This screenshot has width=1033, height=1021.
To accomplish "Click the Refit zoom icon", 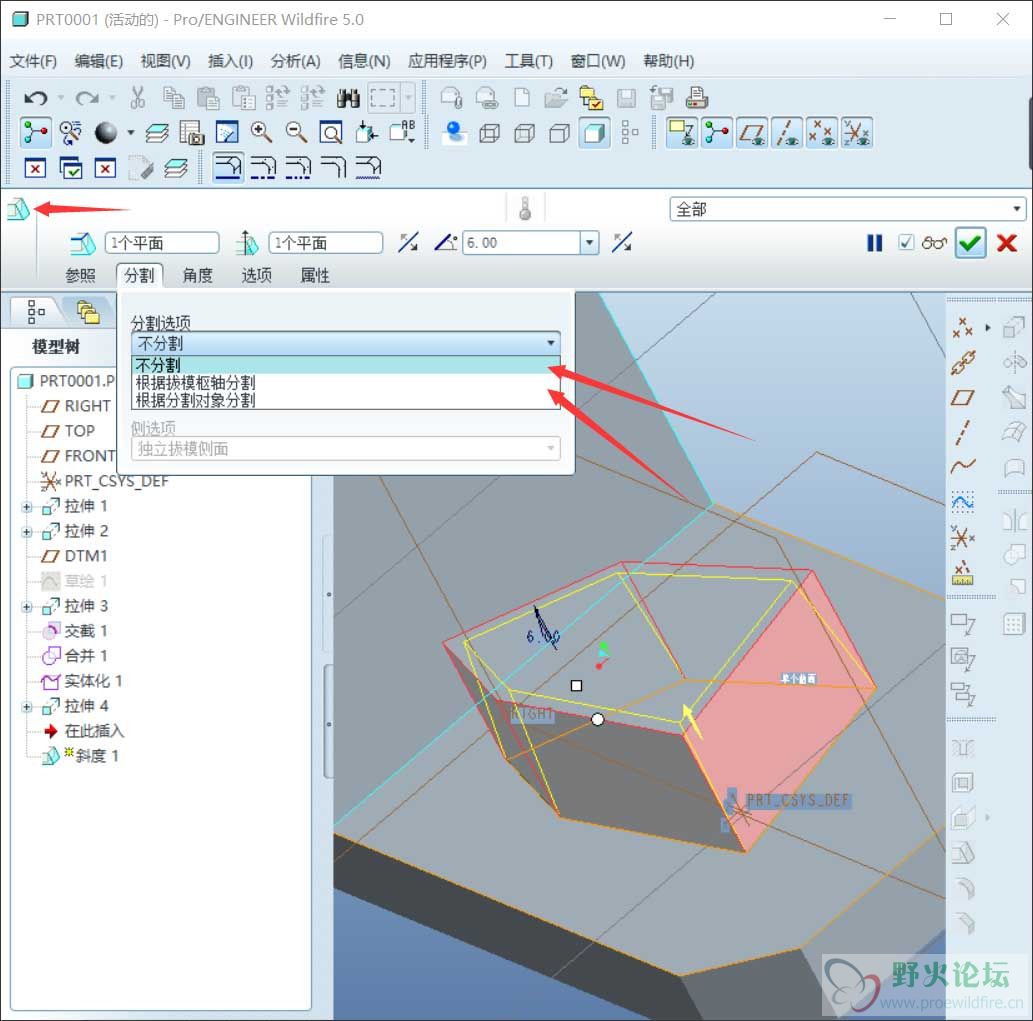I will click(x=331, y=133).
